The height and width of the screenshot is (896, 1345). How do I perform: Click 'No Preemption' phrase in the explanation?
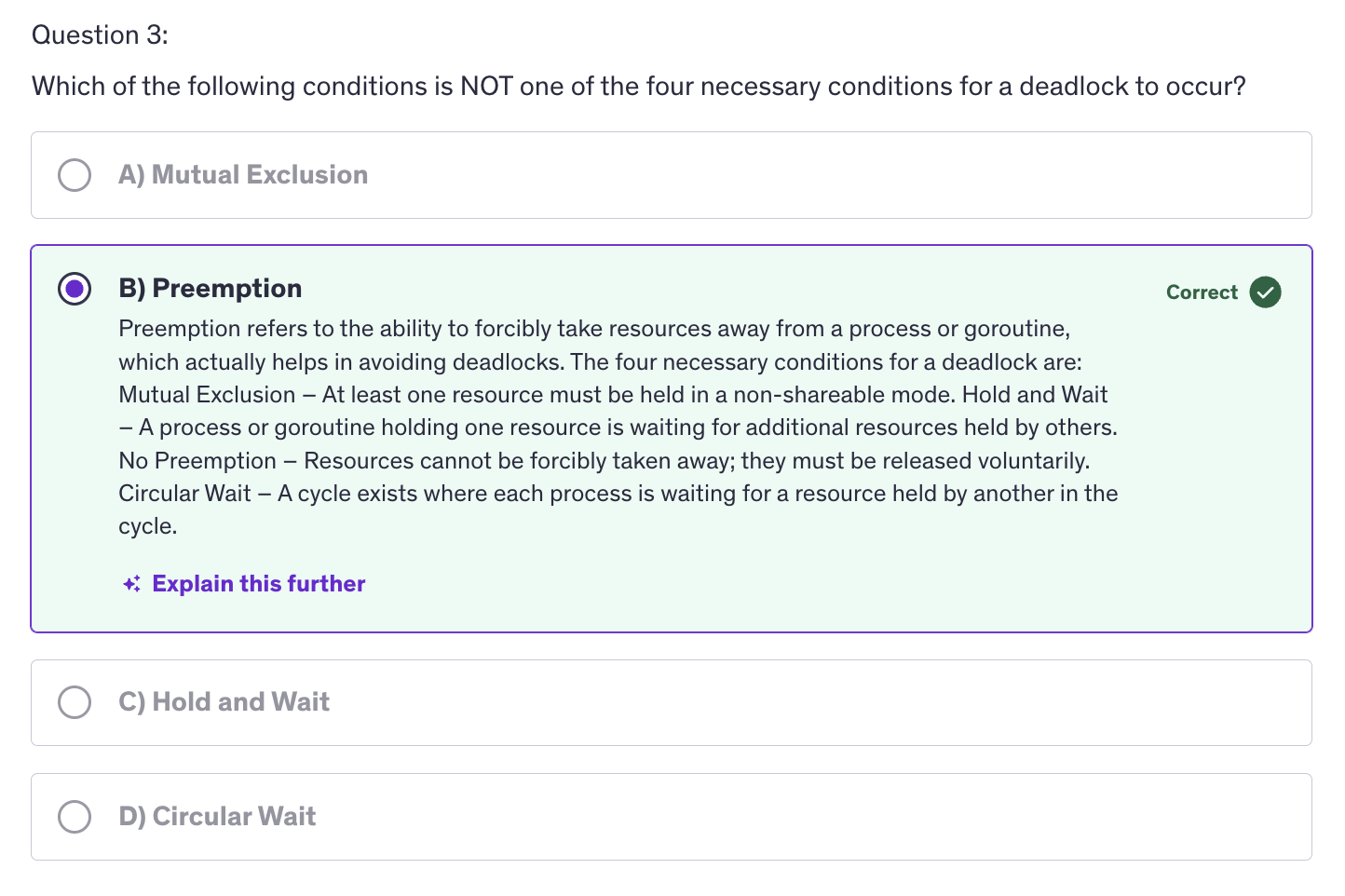pyautogui.click(x=197, y=461)
